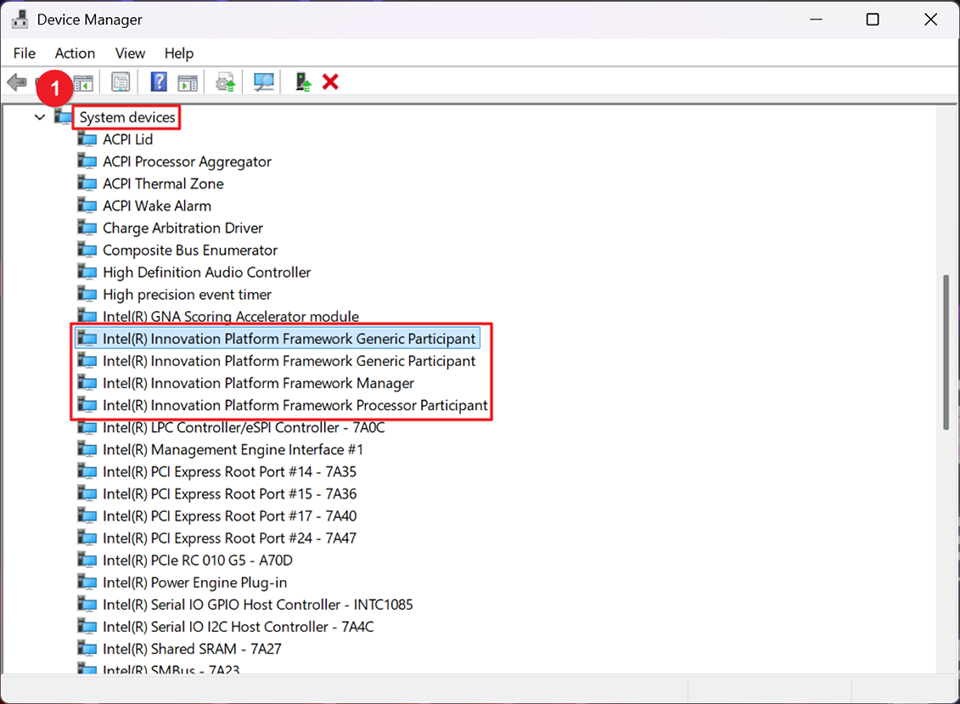Click the icon beside Charge Arbitration Driver
Viewport: 960px width, 704px height.
88,228
